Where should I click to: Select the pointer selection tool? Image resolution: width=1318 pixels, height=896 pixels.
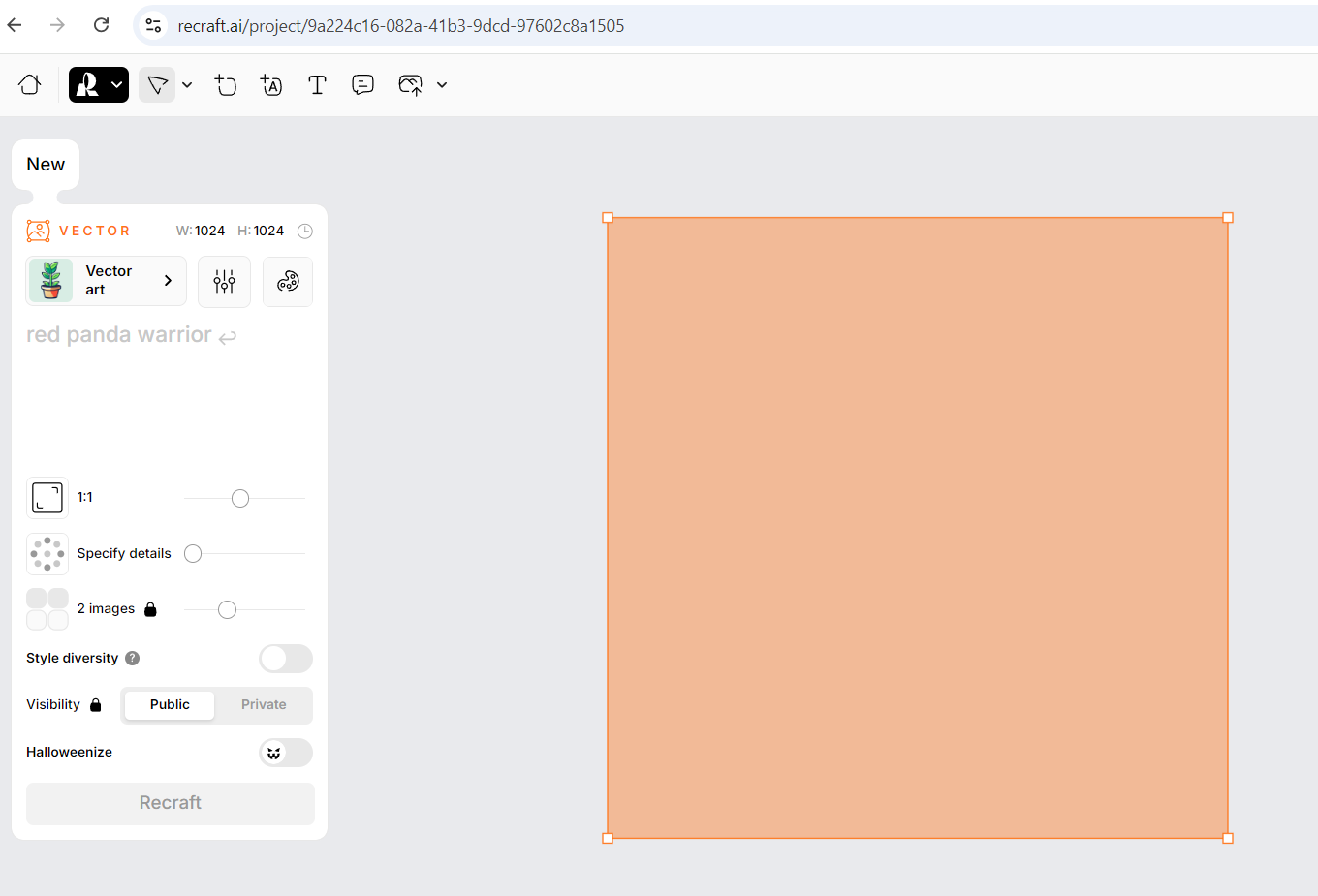point(157,85)
